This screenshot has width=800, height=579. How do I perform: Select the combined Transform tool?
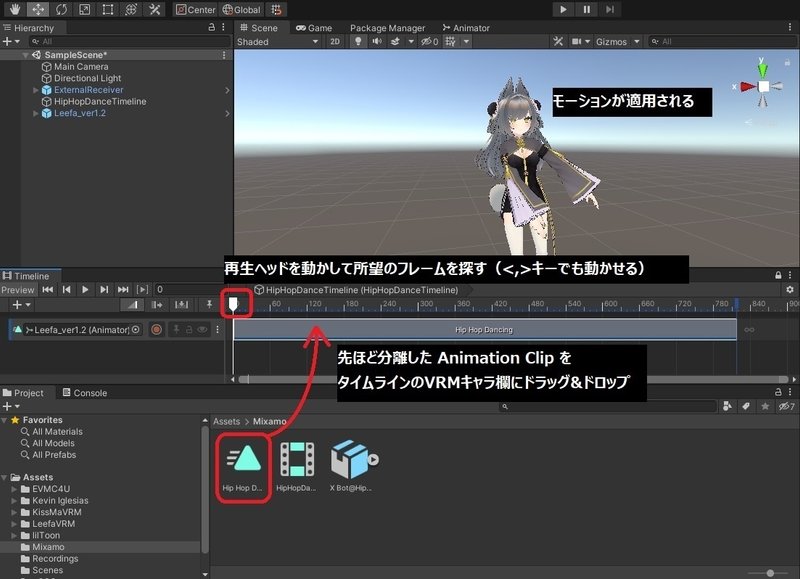pos(131,9)
